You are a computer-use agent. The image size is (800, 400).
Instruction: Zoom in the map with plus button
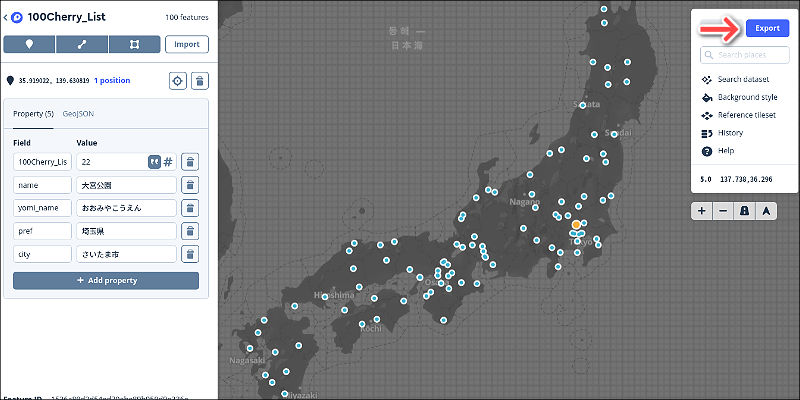point(702,211)
